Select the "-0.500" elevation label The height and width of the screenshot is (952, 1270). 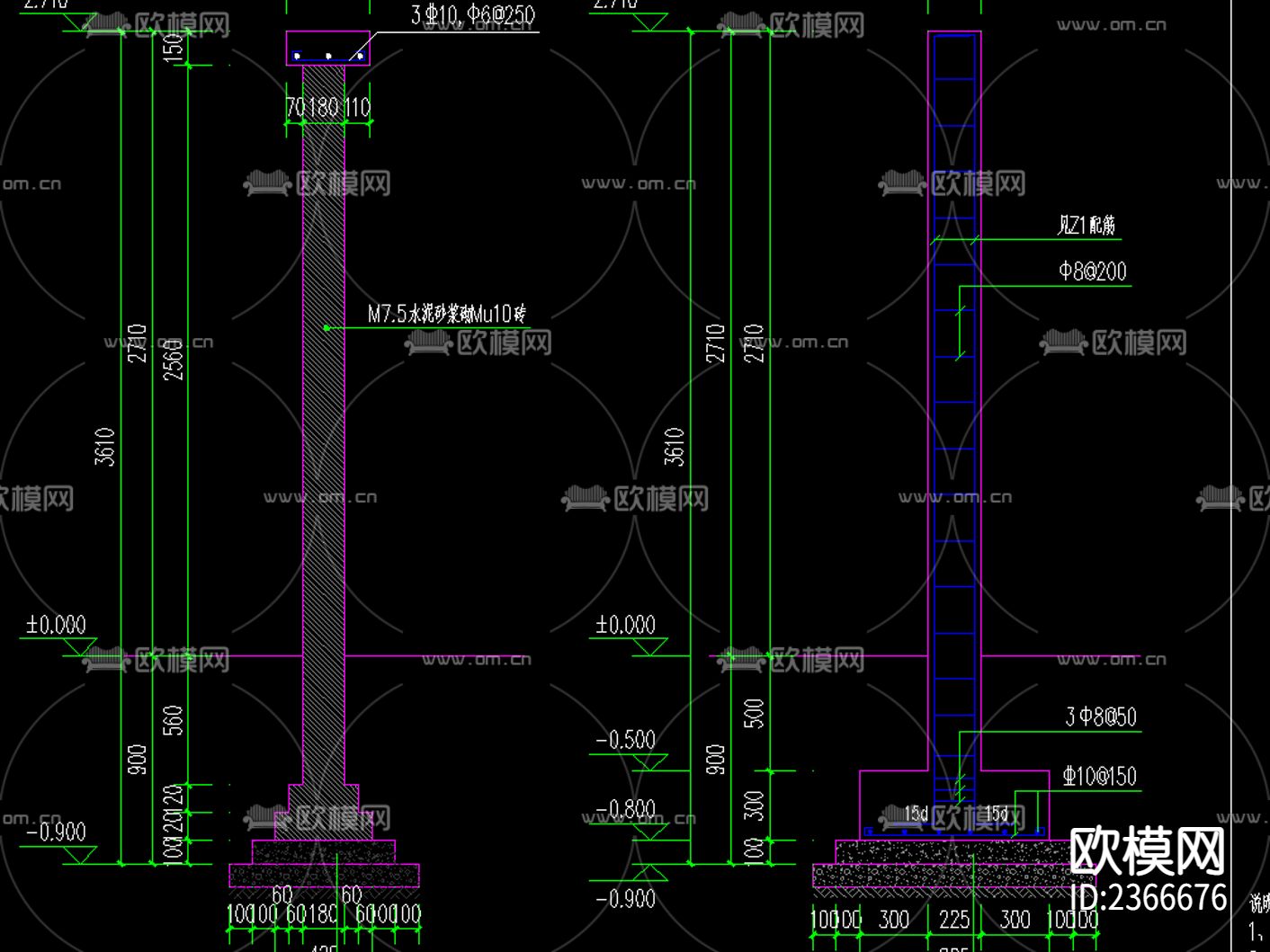coord(626,740)
